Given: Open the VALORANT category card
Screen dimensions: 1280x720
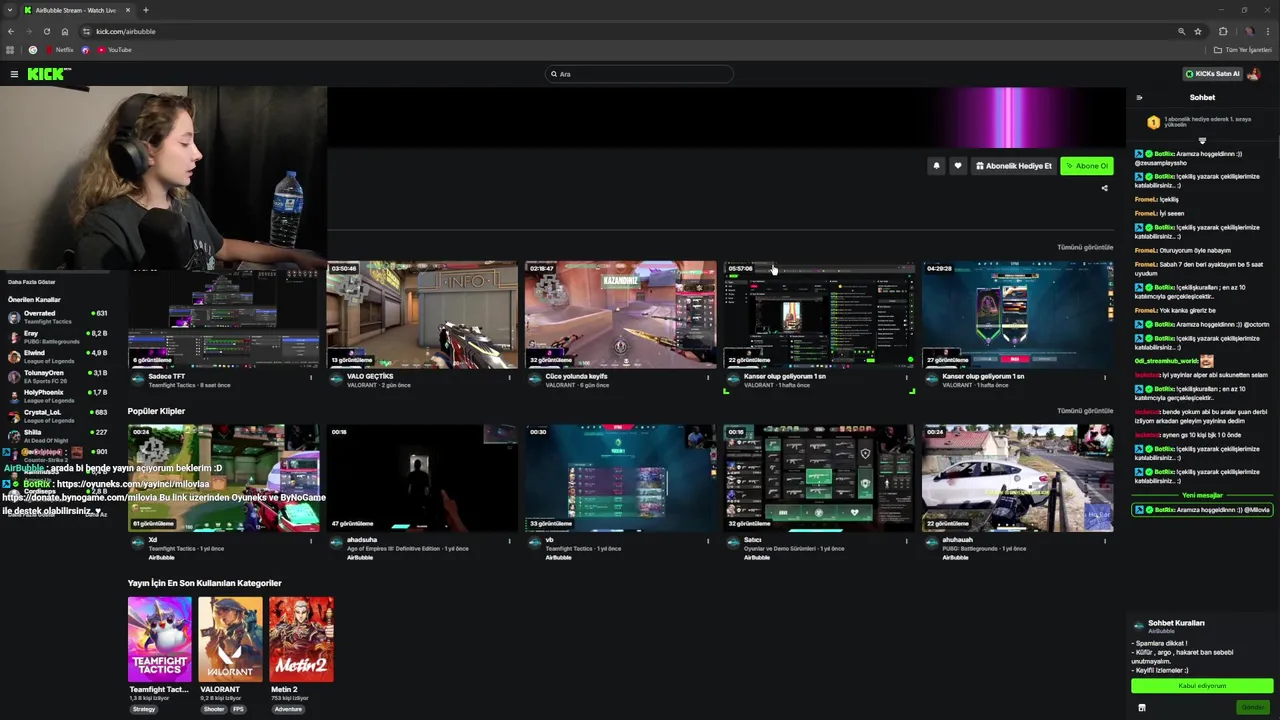Looking at the screenshot, I should coord(230,640).
